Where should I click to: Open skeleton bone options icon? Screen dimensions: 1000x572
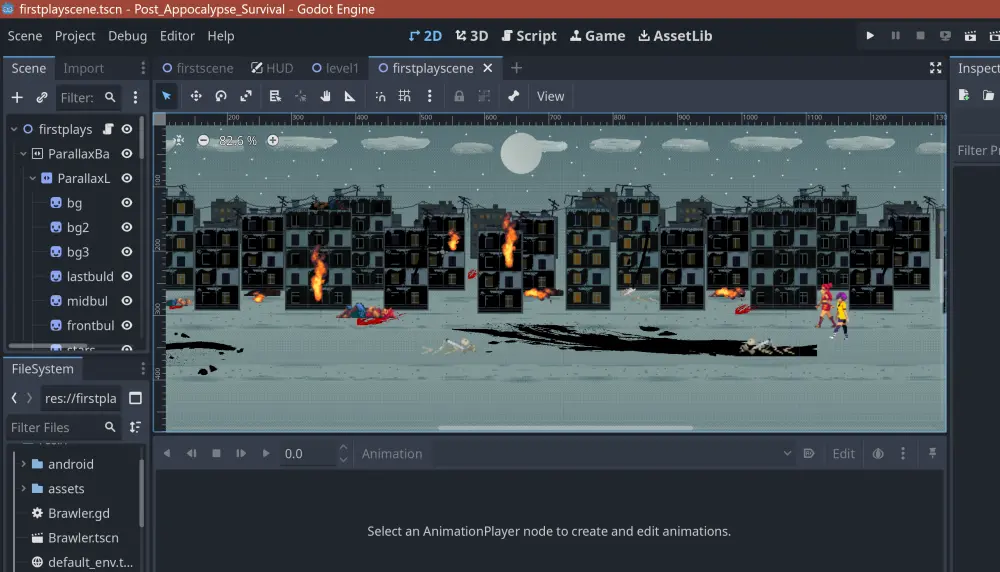pyautogui.click(x=513, y=96)
